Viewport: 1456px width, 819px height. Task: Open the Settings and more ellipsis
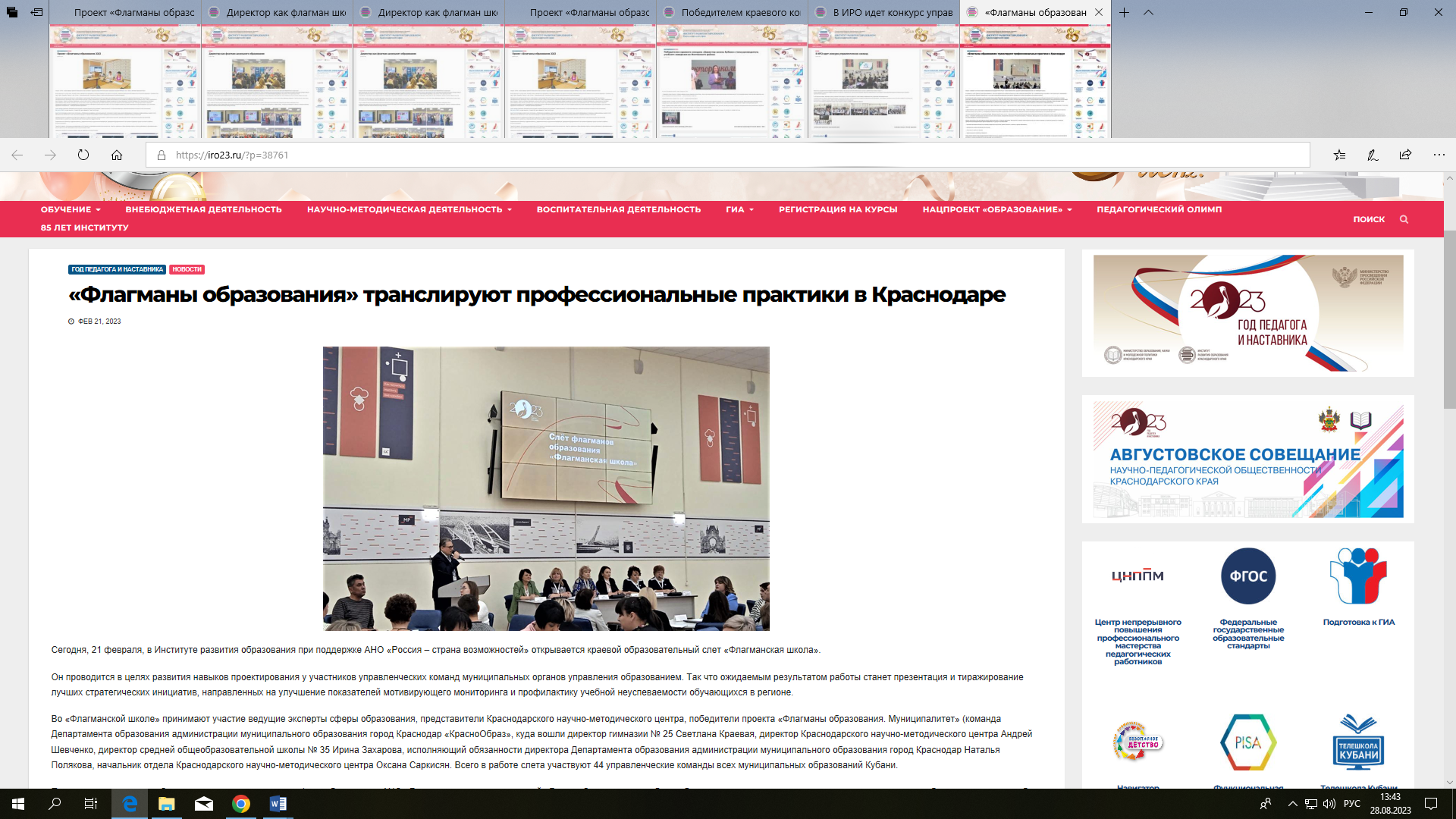[x=1439, y=155]
